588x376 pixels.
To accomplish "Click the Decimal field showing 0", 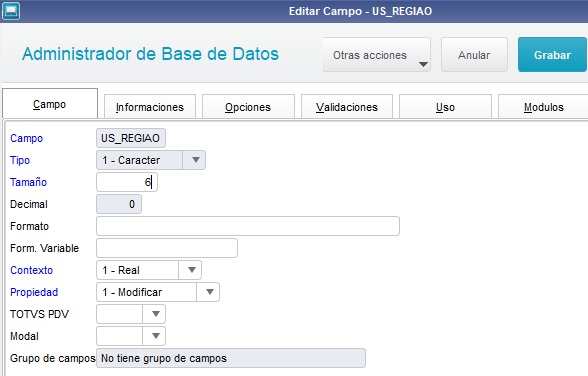I will pyautogui.click(x=119, y=204).
